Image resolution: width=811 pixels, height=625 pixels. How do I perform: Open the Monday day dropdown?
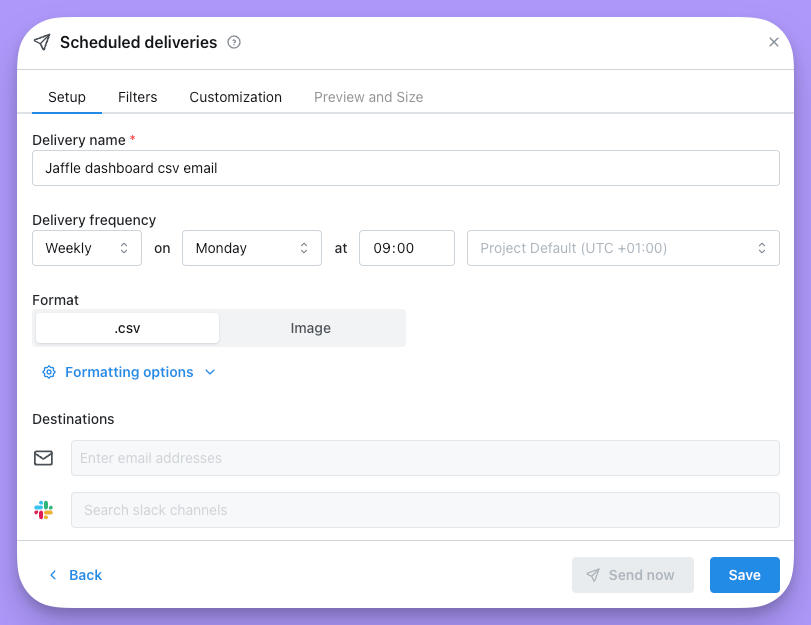252,248
